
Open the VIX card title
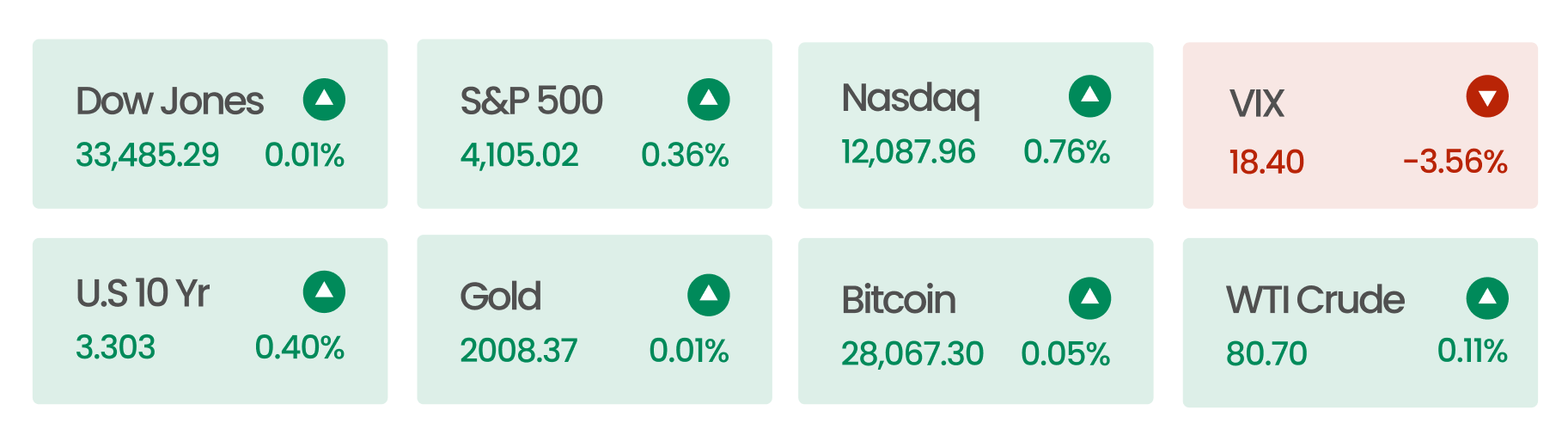pos(1256,104)
